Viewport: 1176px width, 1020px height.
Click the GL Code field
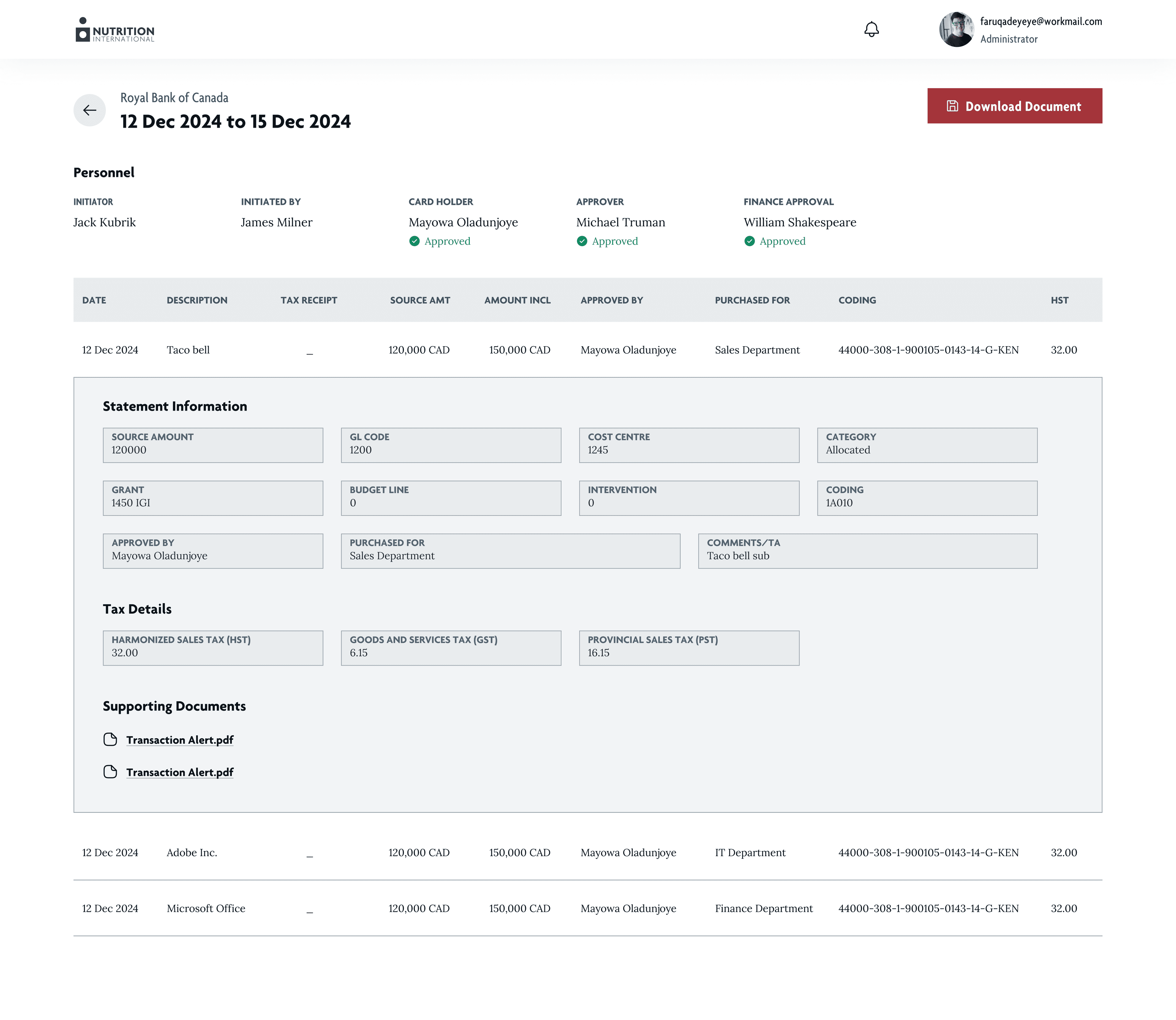click(x=451, y=445)
